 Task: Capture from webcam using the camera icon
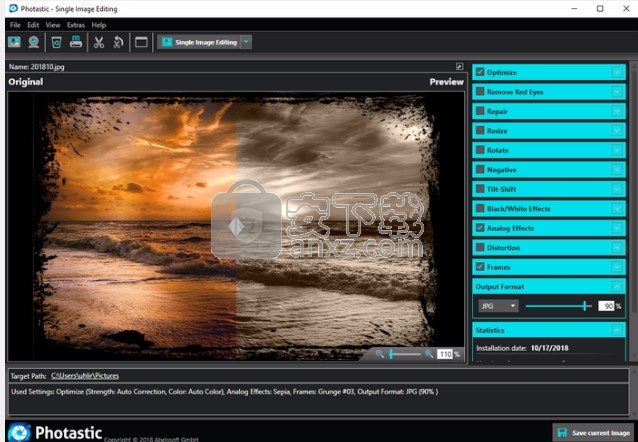33,42
